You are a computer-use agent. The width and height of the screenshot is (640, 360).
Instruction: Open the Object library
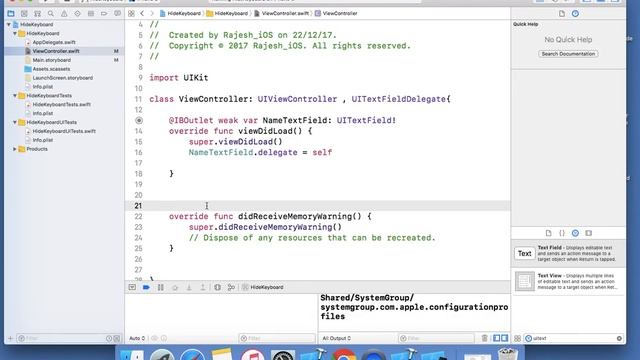tap(575, 233)
